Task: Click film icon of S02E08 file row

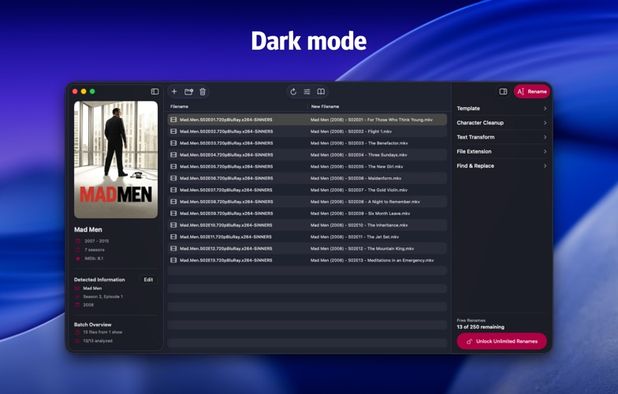Action: (173, 201)
